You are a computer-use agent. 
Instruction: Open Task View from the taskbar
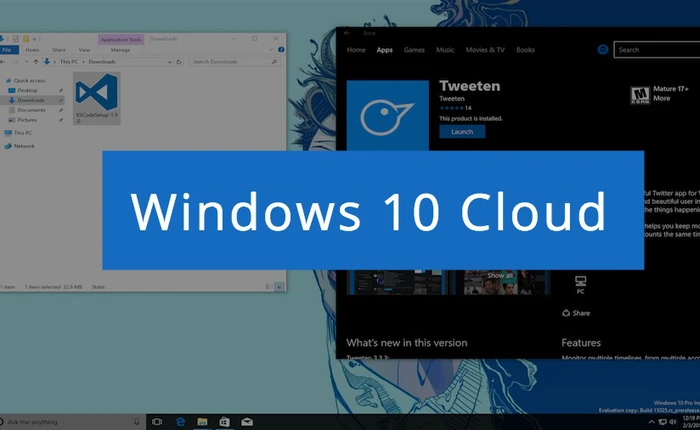pos(157,422)
